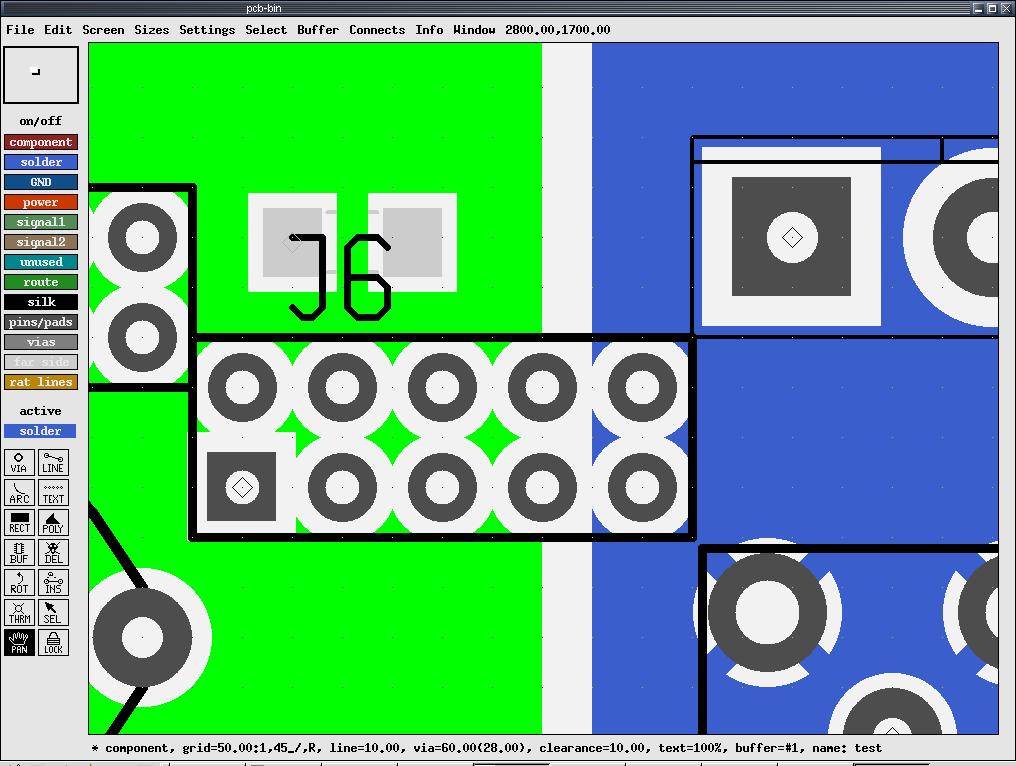Select the POLY polygon tool
Image resolution: width=1016 pixels, height=766 pixels.
53,522
